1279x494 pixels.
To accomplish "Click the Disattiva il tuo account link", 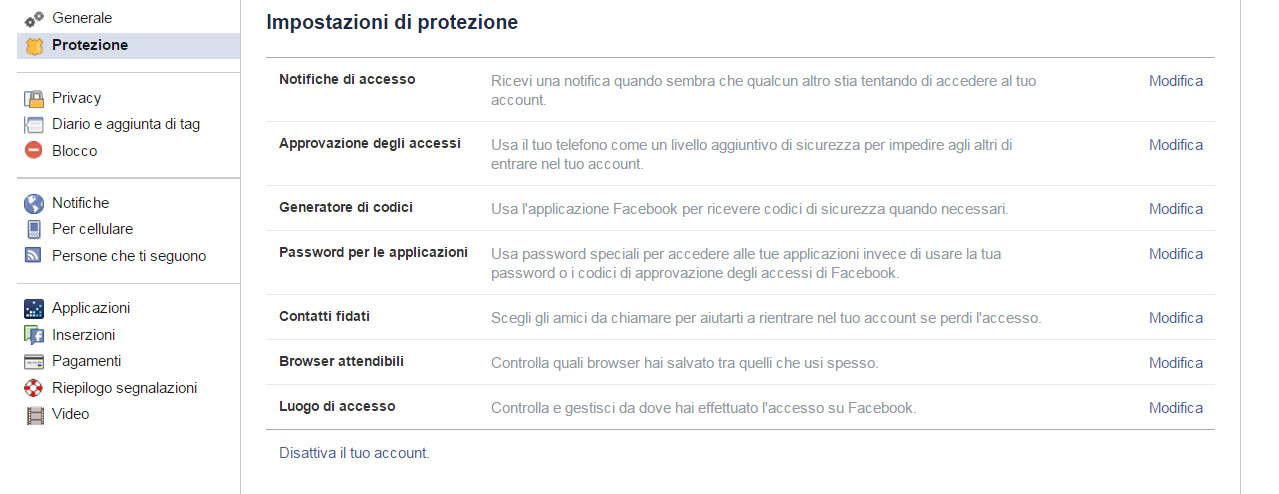I will pos(354,453).
